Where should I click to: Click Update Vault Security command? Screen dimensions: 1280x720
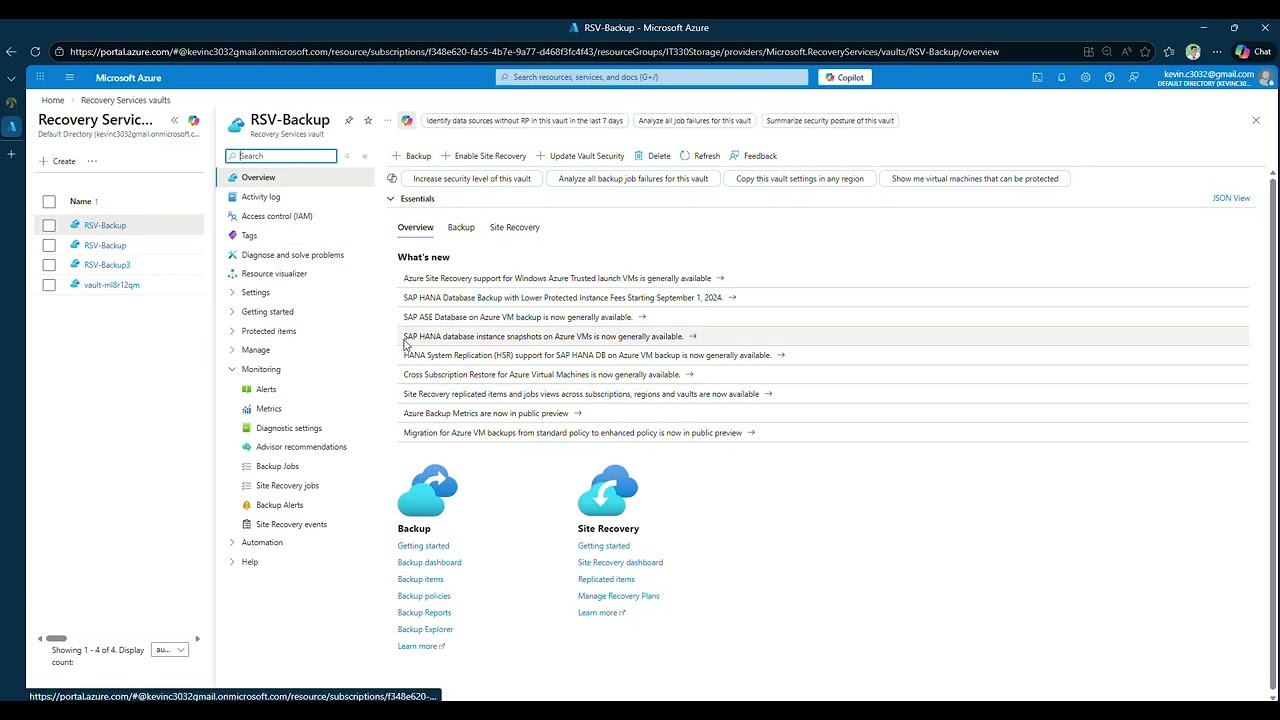tap(580, 156)
